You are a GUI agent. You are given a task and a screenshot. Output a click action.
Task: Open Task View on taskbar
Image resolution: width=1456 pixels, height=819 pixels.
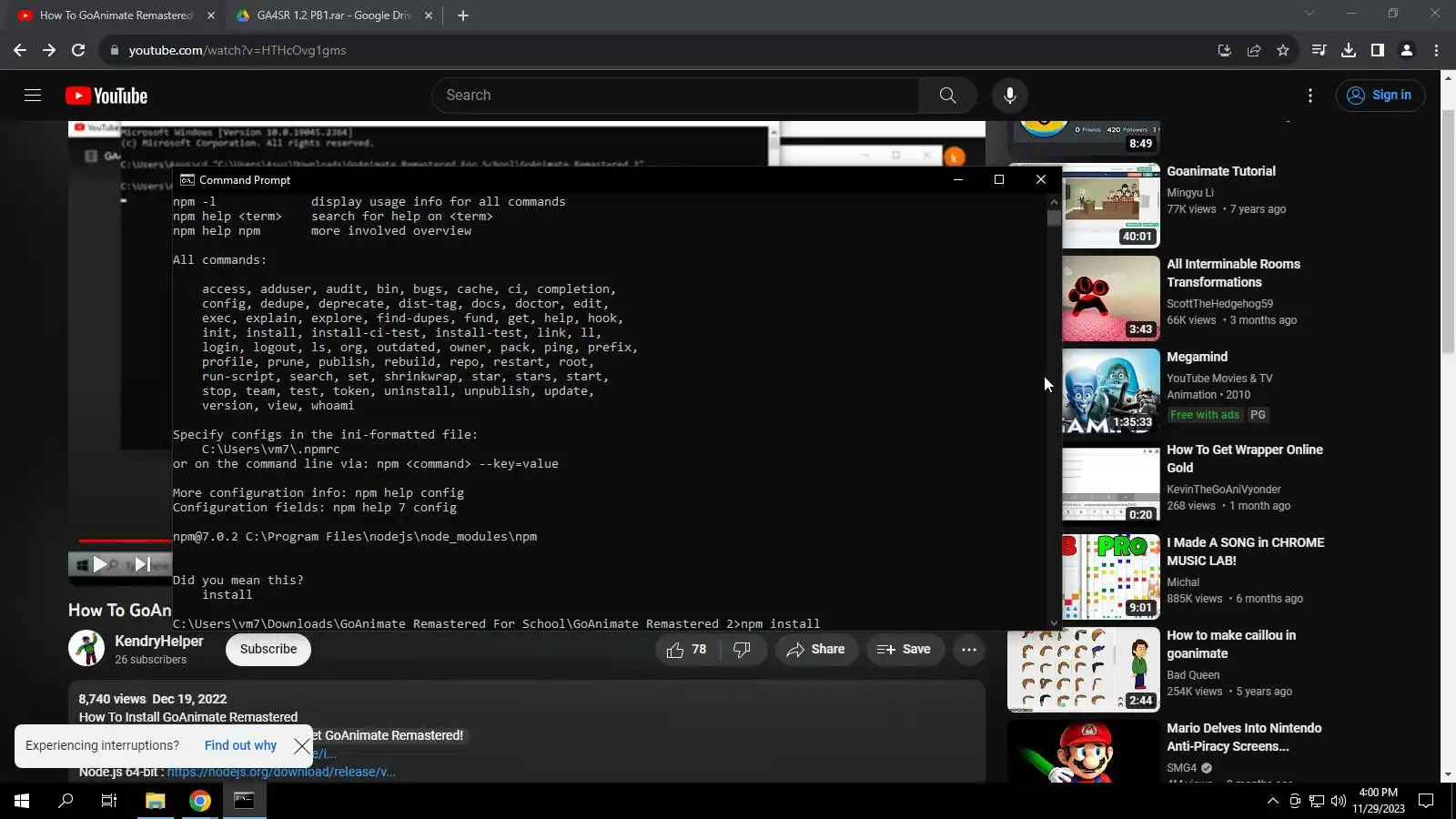[109, 801]
